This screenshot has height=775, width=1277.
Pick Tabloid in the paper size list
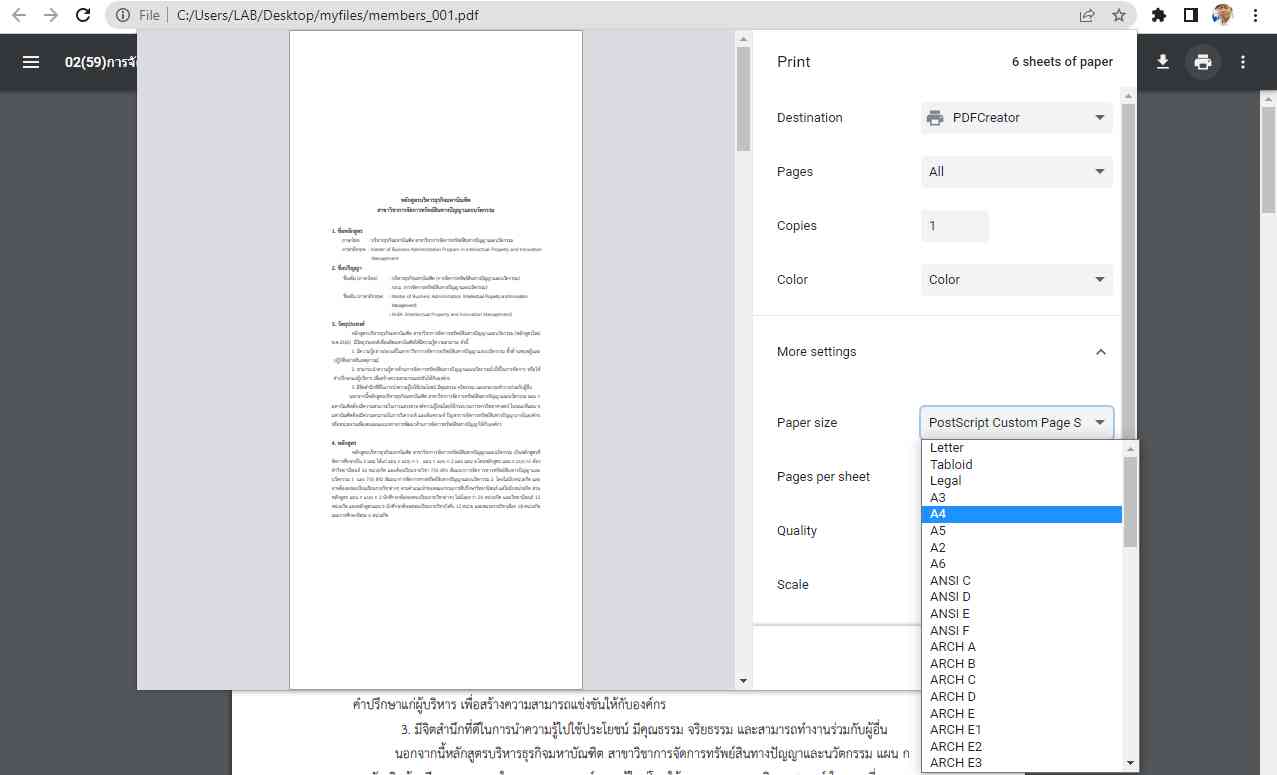(x=1020, y=465)
